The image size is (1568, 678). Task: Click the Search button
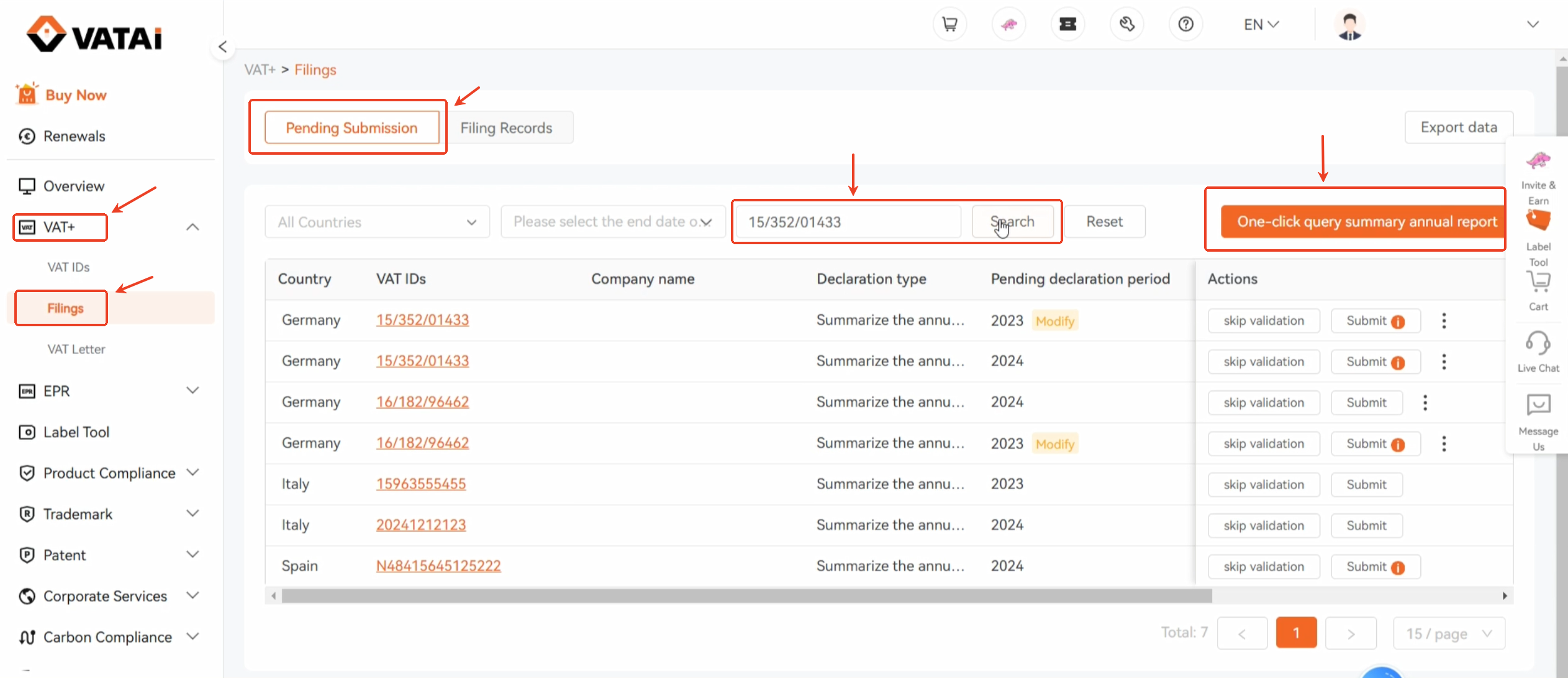coord(1012,222)
